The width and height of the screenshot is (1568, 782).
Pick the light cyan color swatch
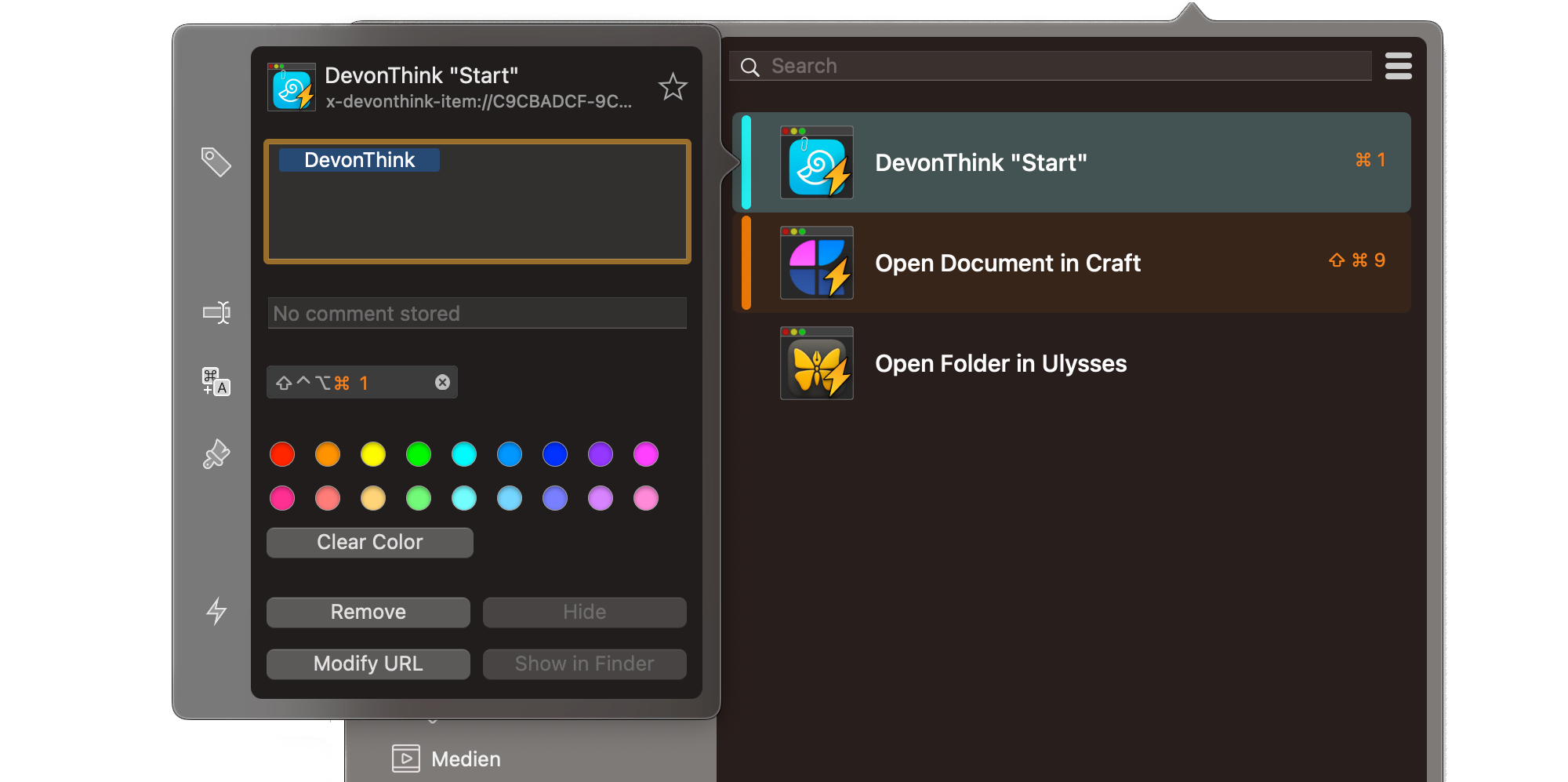click(464, 498)
